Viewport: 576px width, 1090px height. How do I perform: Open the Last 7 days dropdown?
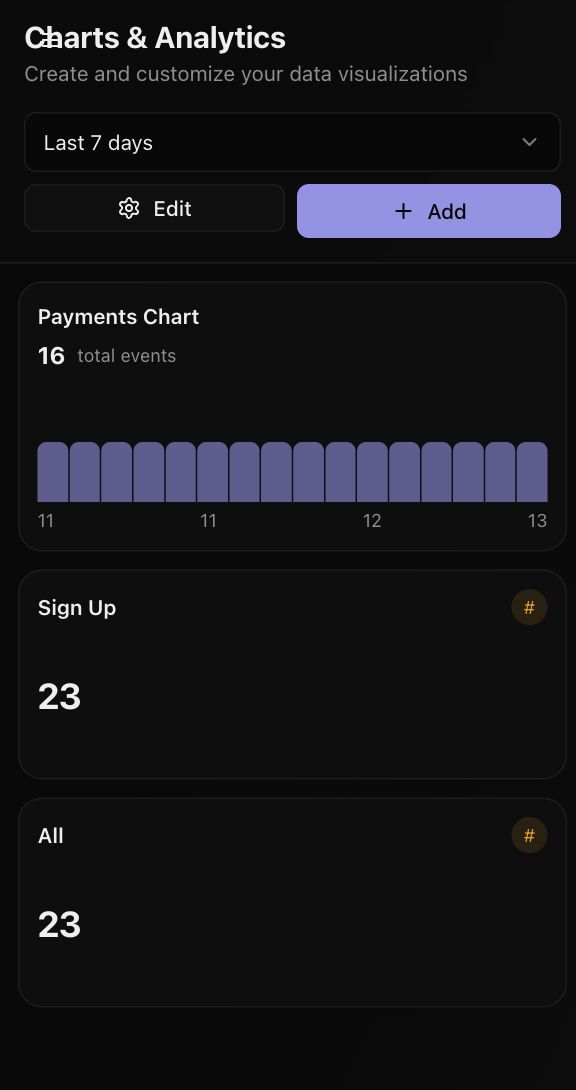[292, 142]
